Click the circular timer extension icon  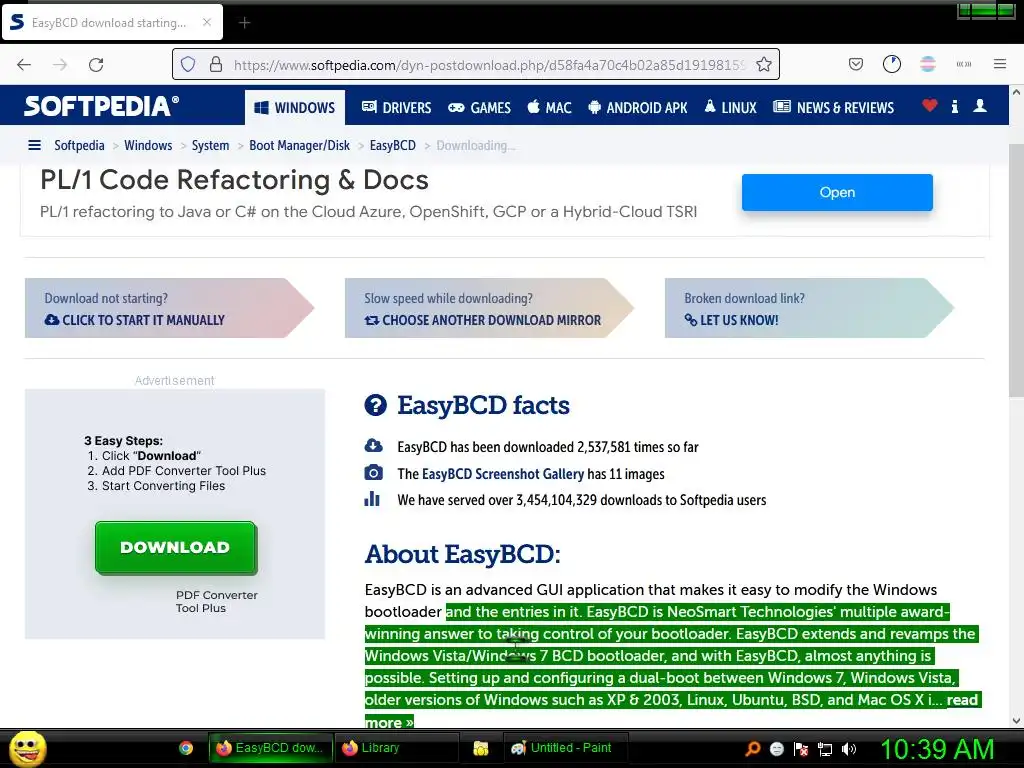point(891,64)
